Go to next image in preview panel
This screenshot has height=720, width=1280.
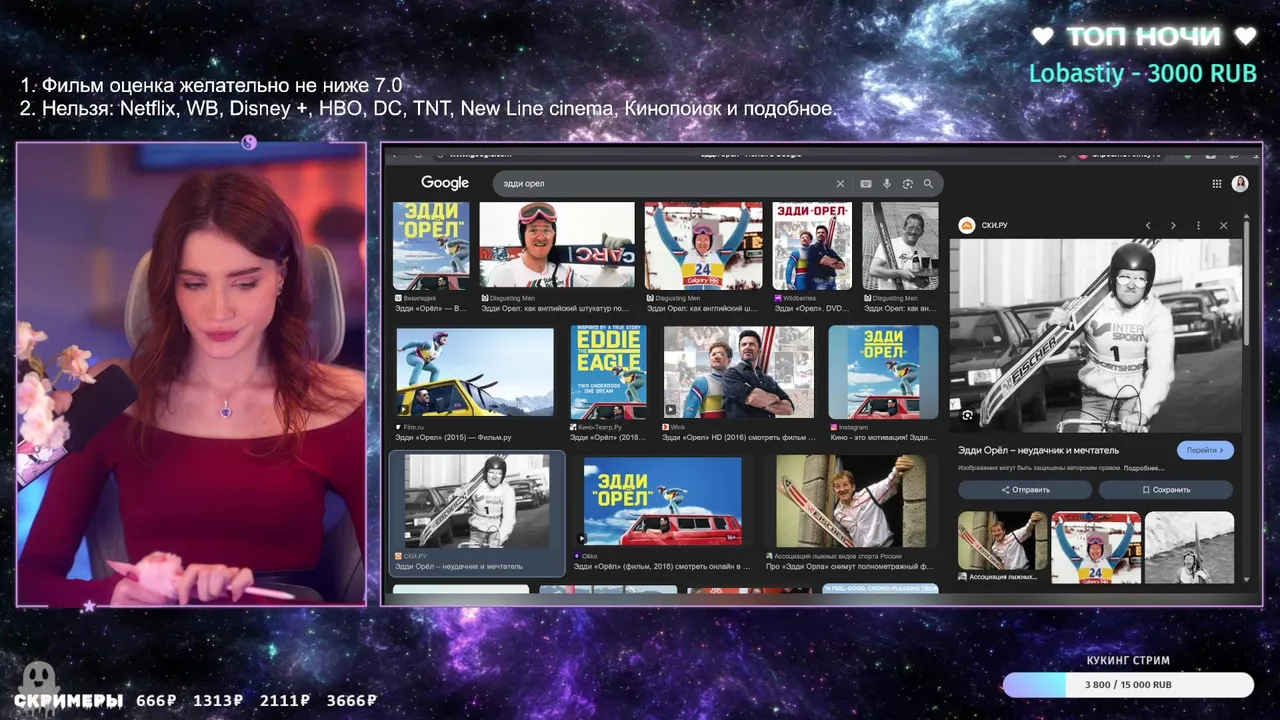1173,226
